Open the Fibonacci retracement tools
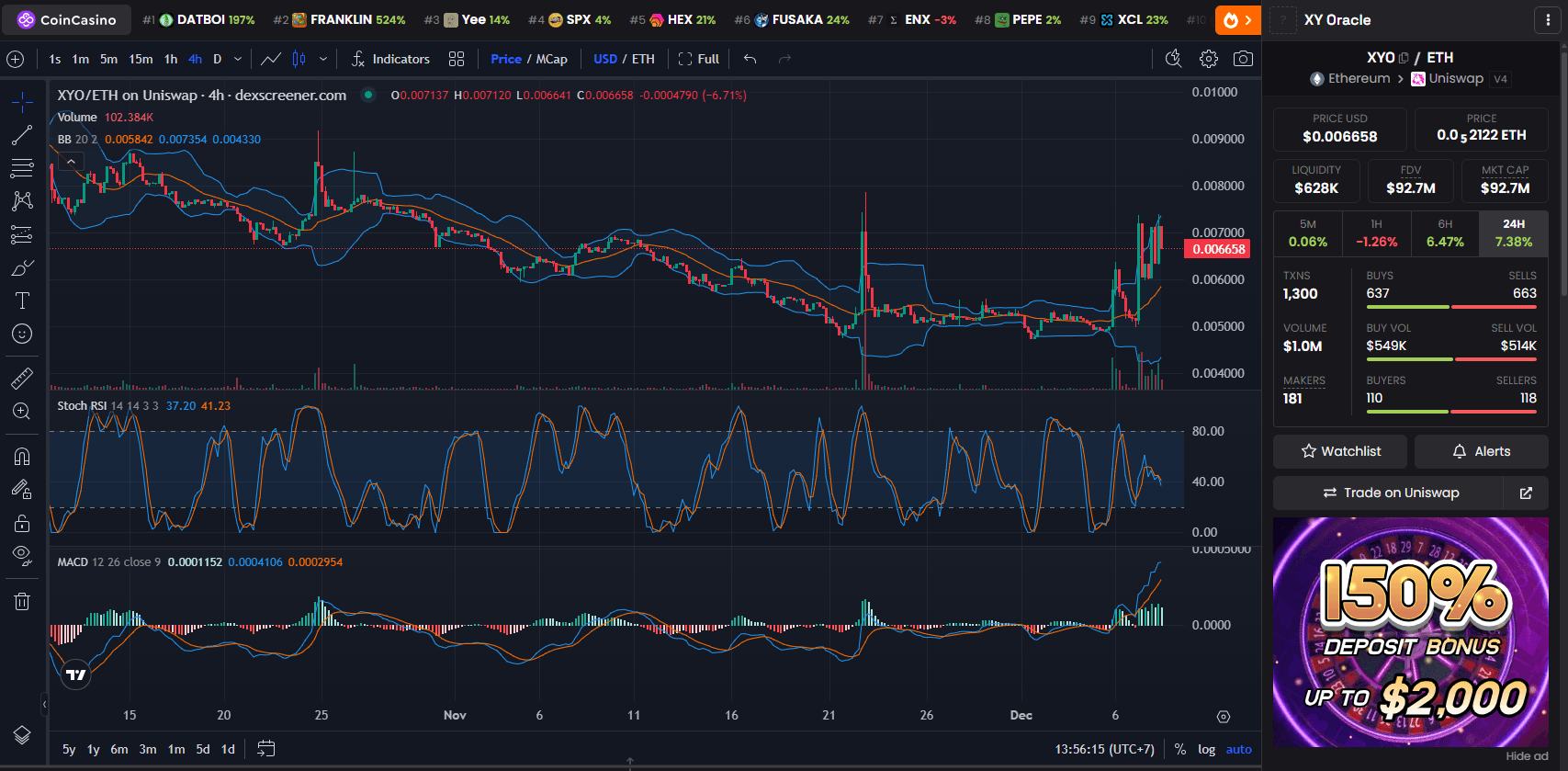 [x=22, y=168]
